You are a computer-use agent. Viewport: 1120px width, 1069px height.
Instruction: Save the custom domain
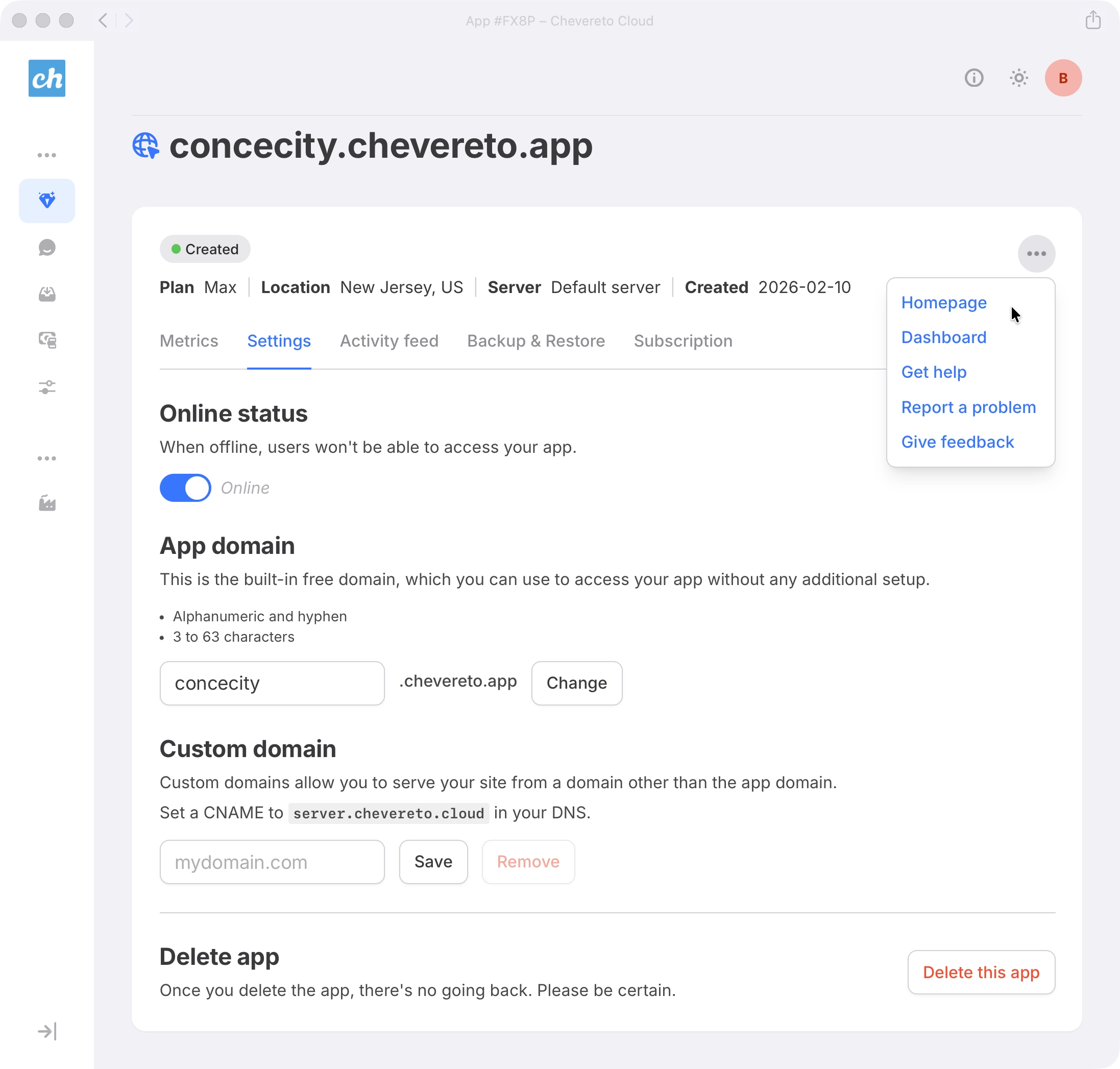pyautogui.click(x=433, y=862)
